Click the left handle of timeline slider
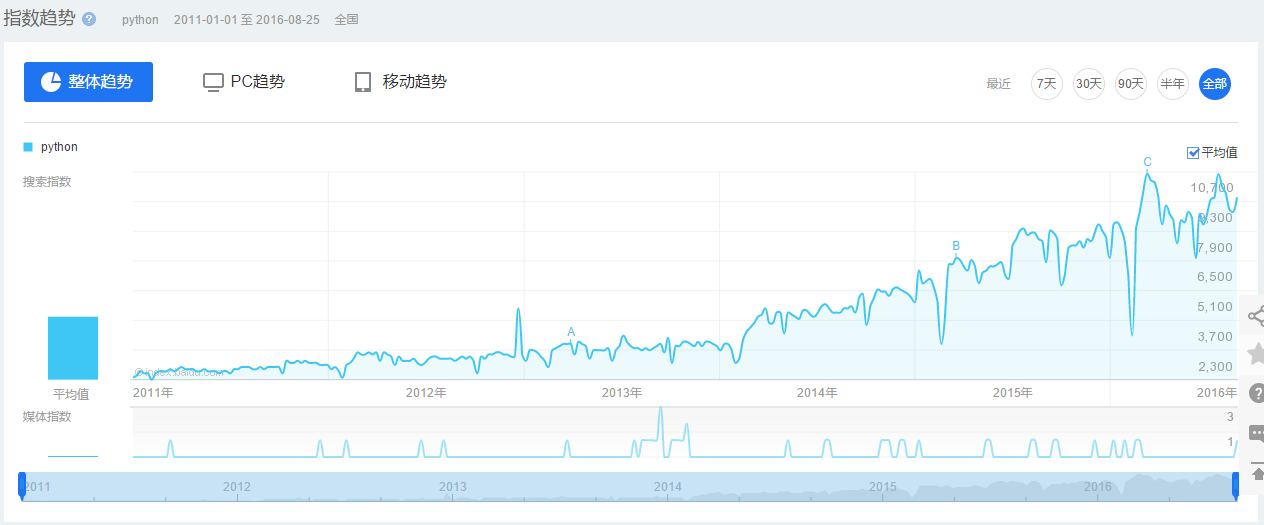1264x525 pixels. point(22,485)
